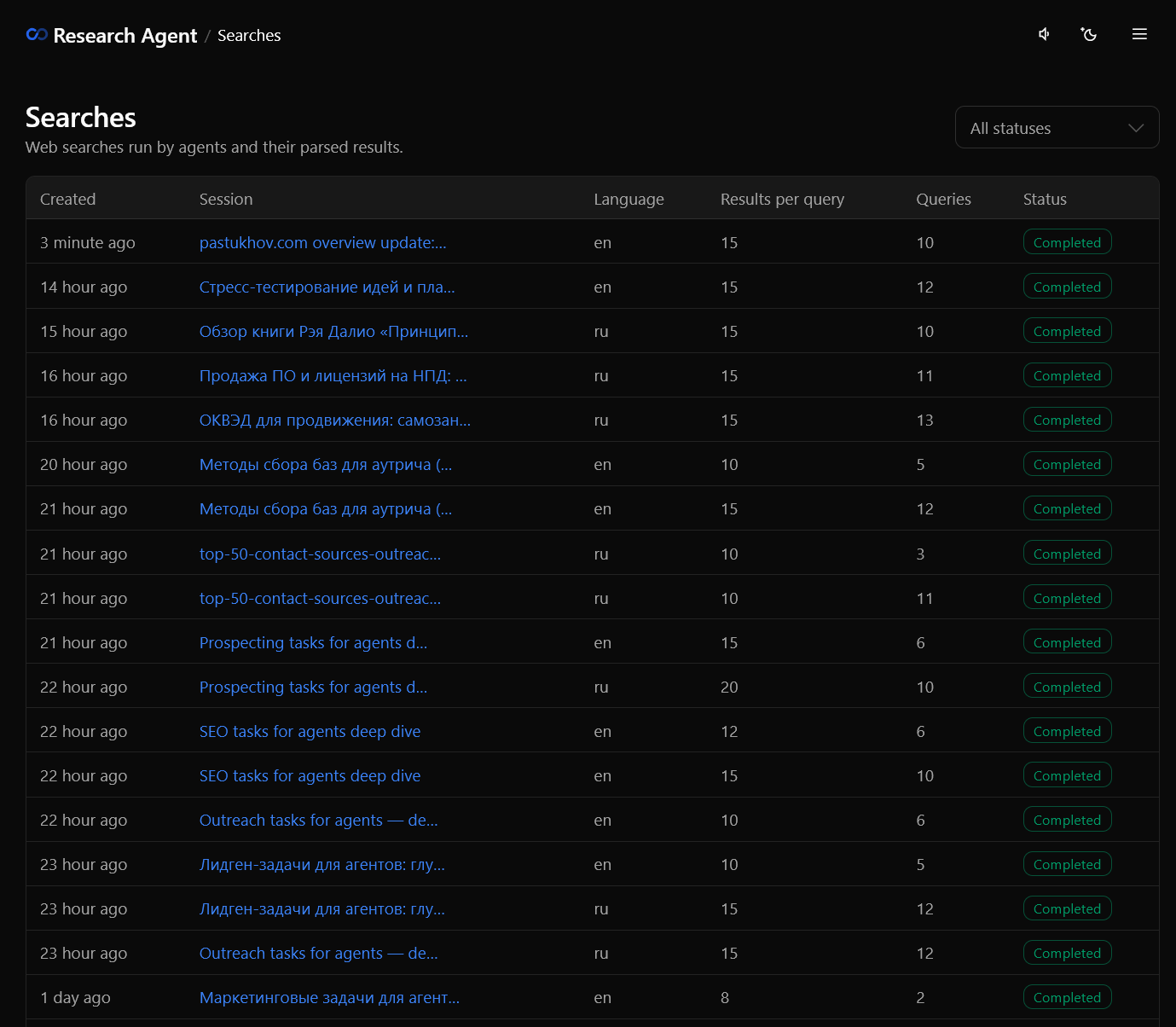
Task: Click Completed badge in Обзор книги row
Action: point(1068,331)
